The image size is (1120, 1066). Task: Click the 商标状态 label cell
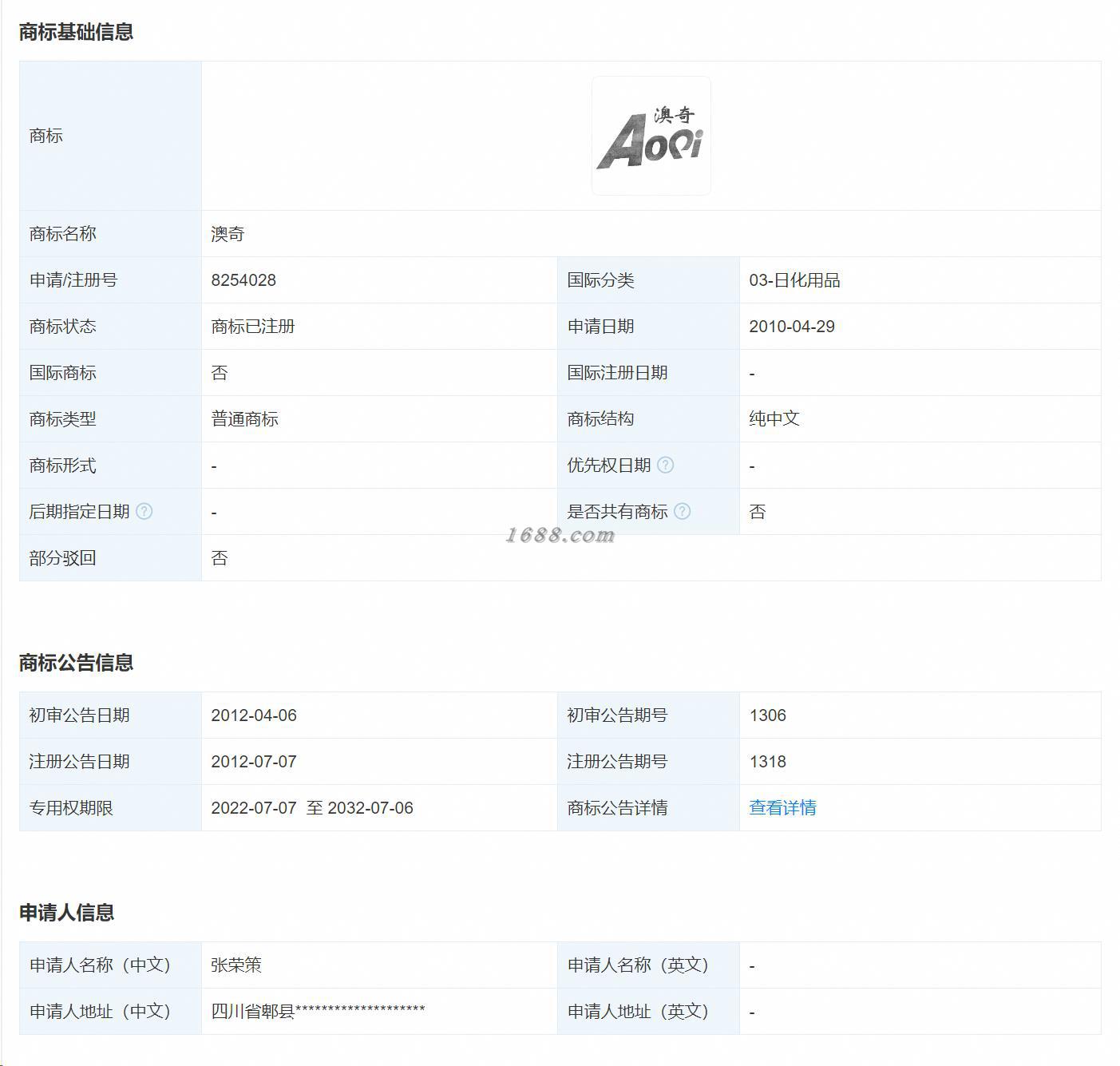click(110, 327)
